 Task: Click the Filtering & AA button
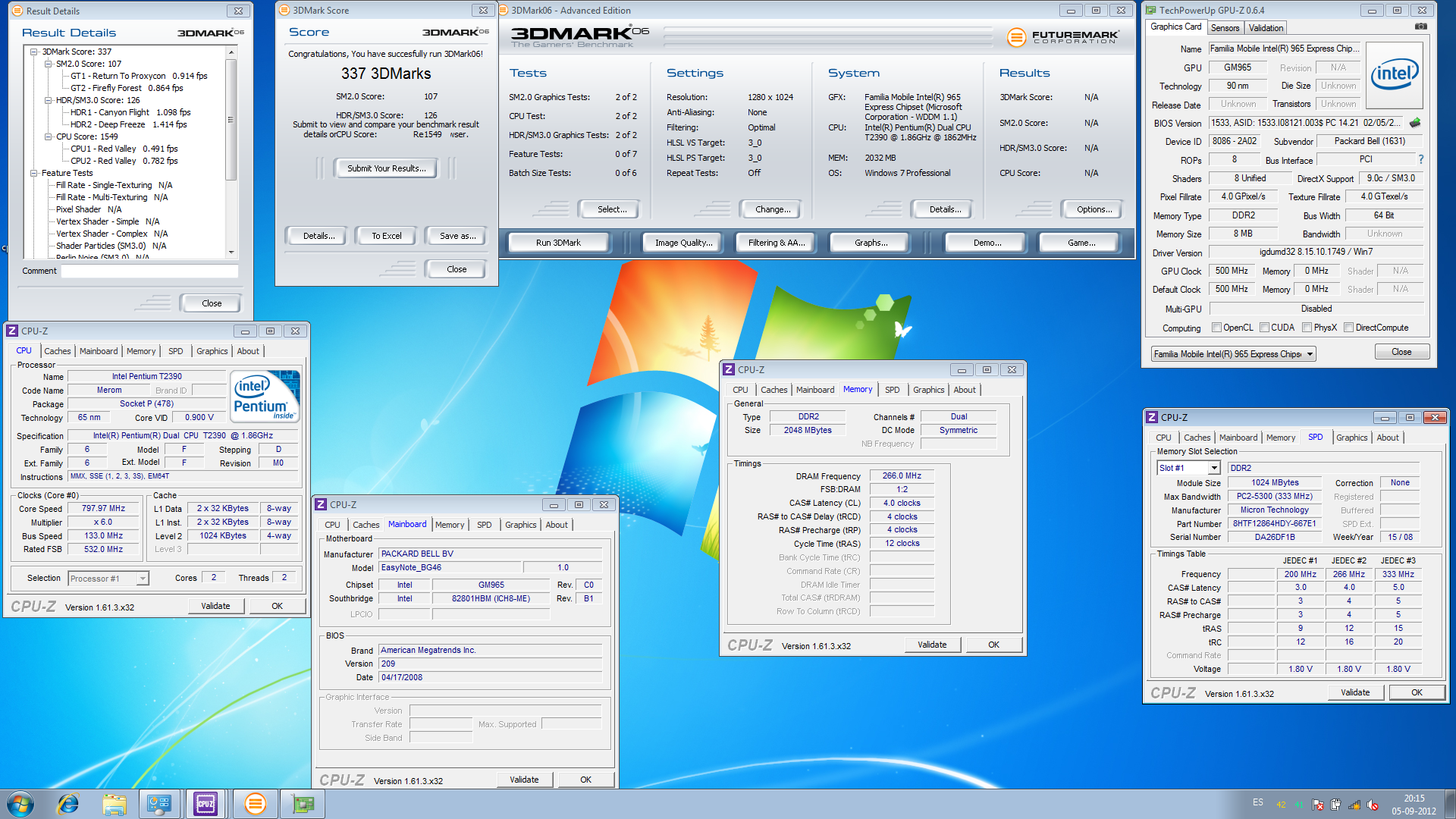coord(776,243)
